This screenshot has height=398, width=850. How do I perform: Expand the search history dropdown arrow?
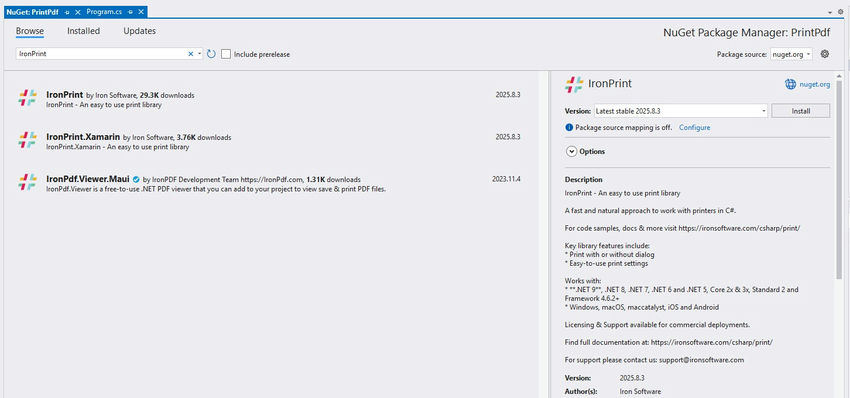[199, 54]
